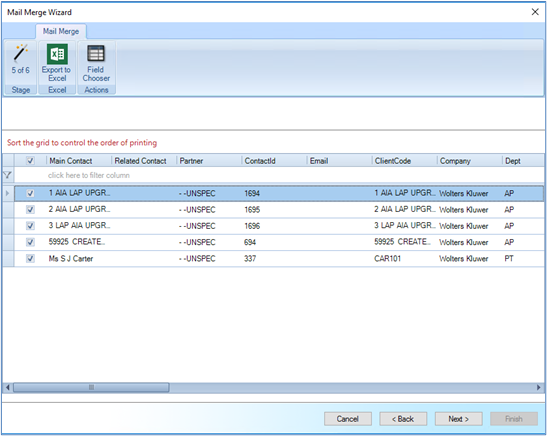Image resolution: width=547 pixels, height=436 pixels.
Task: Click the Cancel button
Action: coord(348,419)
